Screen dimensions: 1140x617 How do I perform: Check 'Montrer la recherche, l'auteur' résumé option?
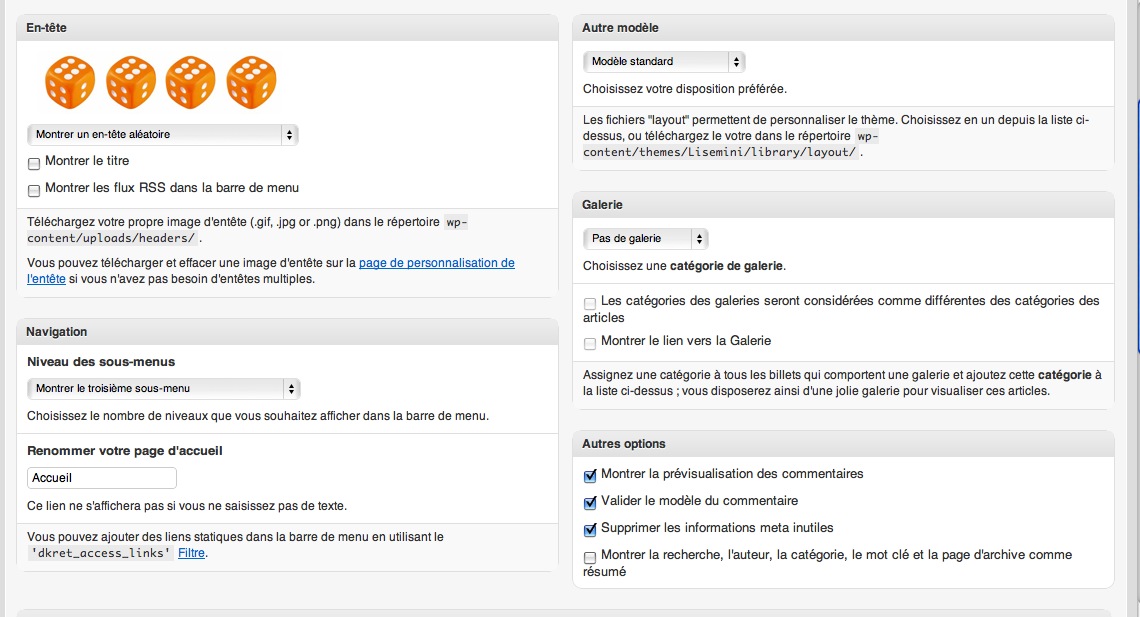(x=590, y=557)
